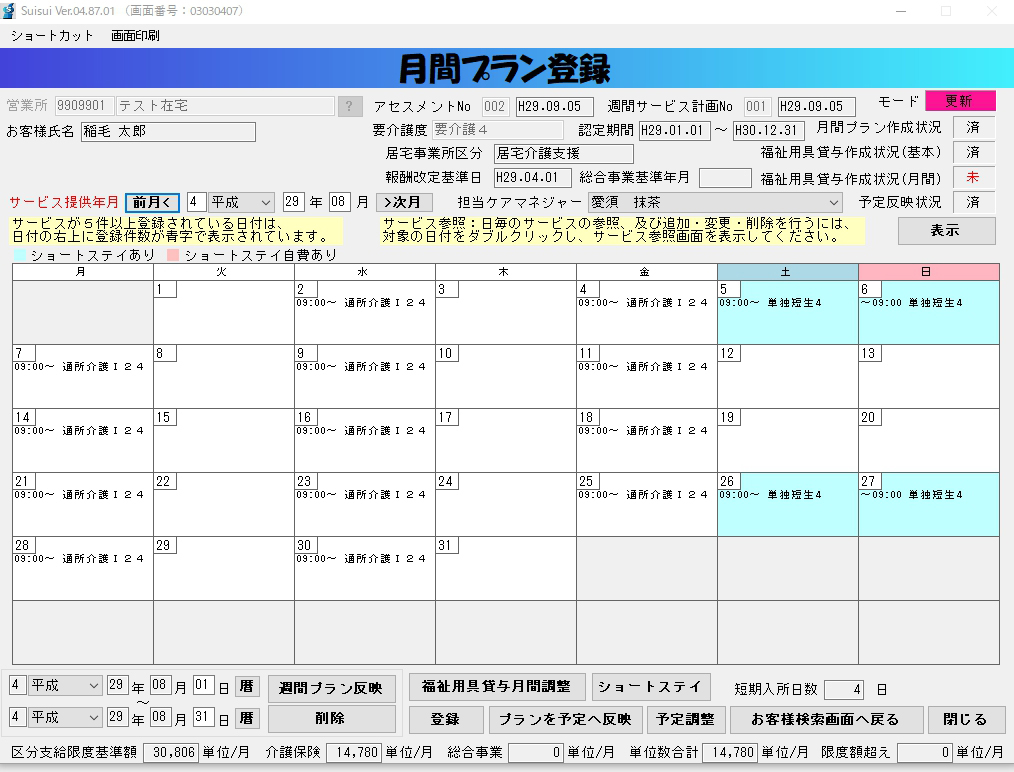Go to previous month with 前月< button
The height and width of the screenshot is (772, 1014).
click(152, 202)
